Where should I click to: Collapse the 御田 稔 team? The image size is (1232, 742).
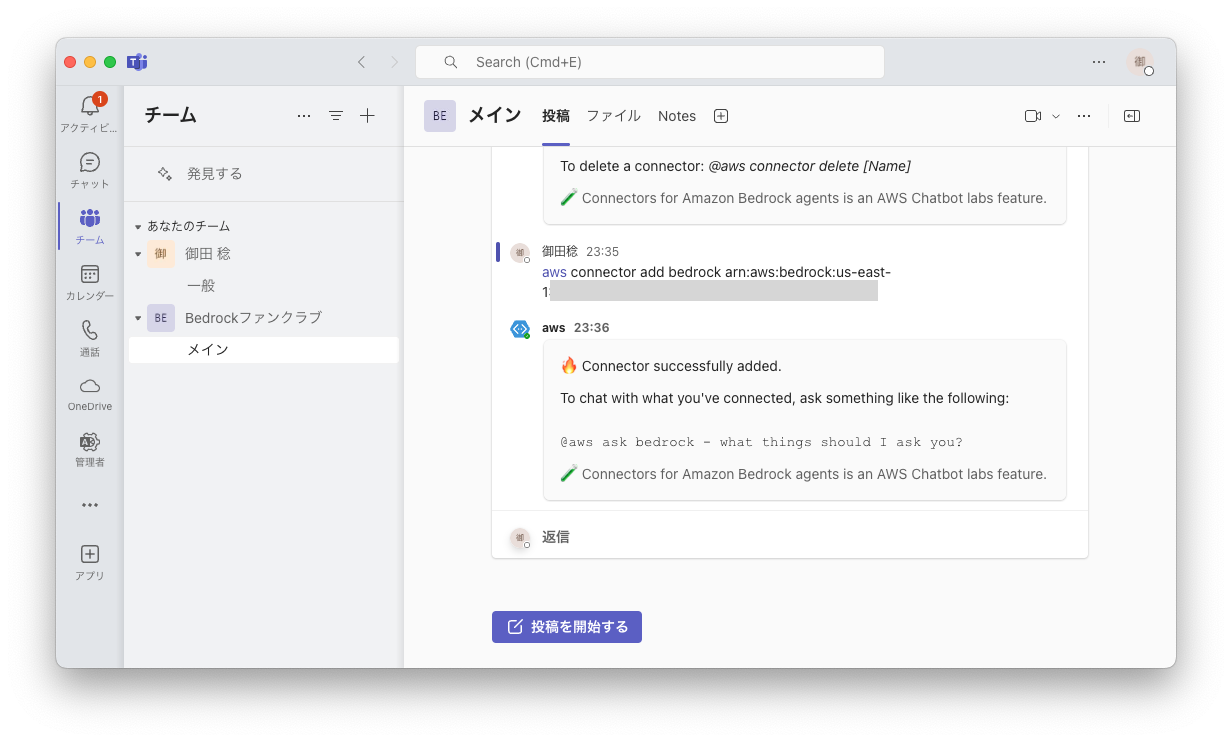(x=138, y=254)
